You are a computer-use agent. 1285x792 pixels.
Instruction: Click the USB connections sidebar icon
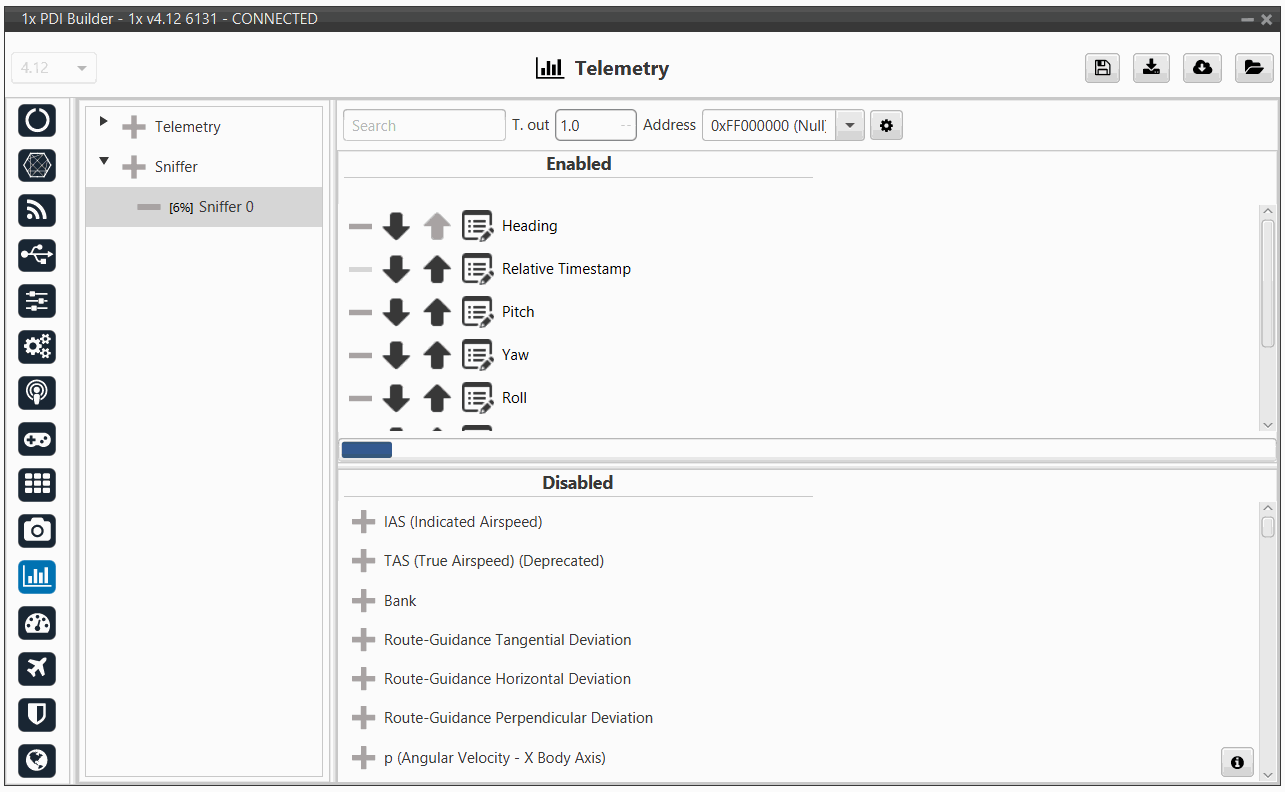37,256
